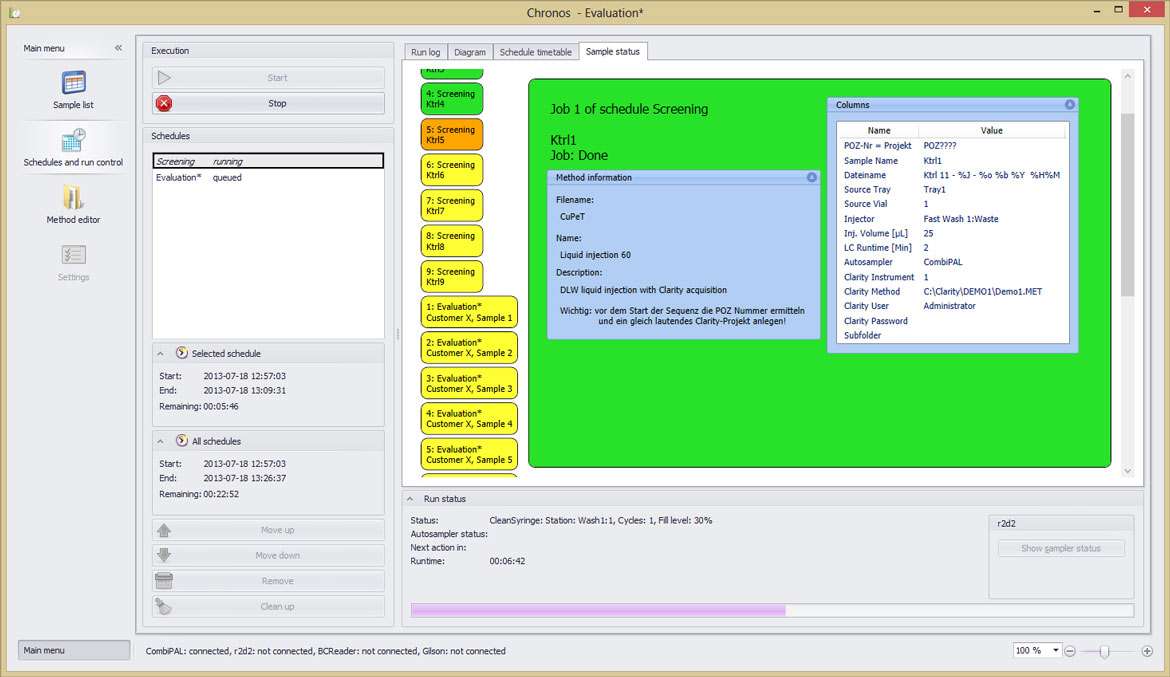Click the Start execution button

pos(269,78)
